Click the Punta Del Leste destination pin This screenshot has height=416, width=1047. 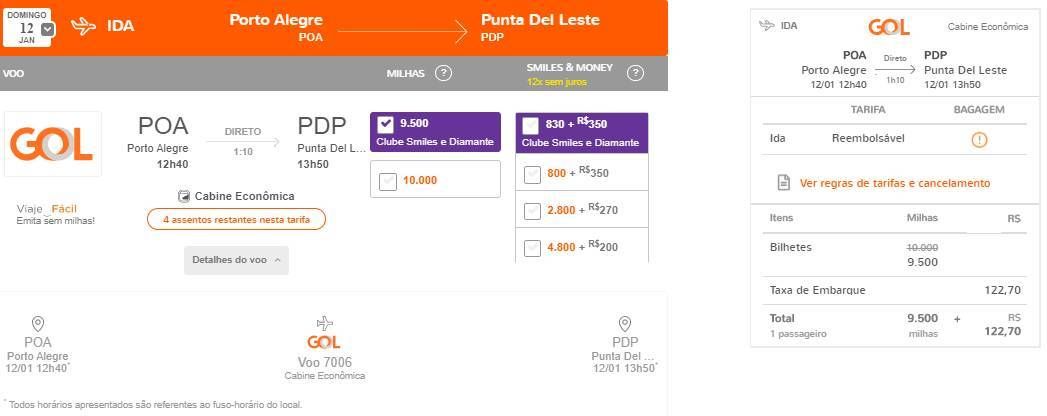click(625, 325)
